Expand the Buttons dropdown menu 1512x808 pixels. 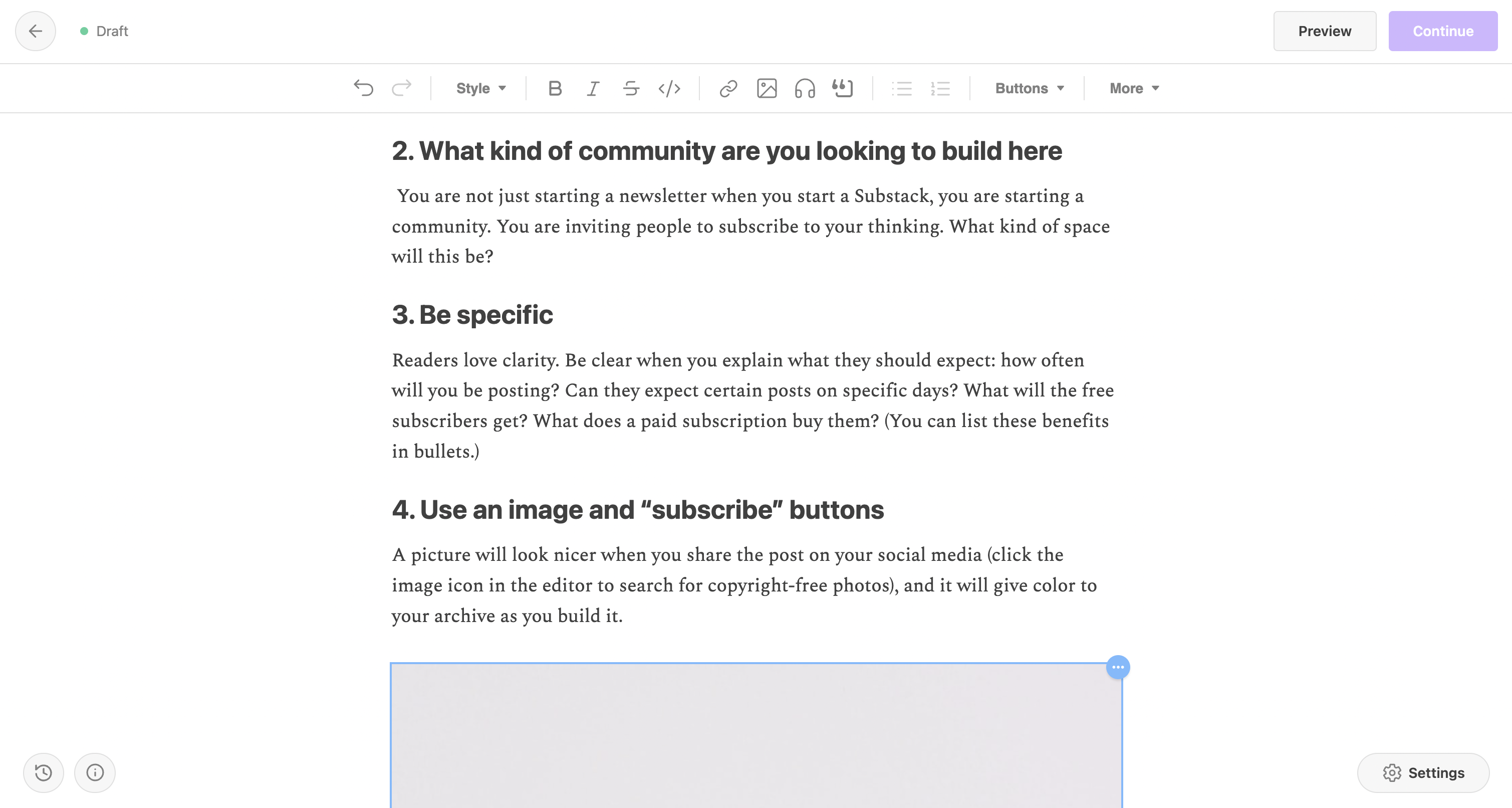1030,88
